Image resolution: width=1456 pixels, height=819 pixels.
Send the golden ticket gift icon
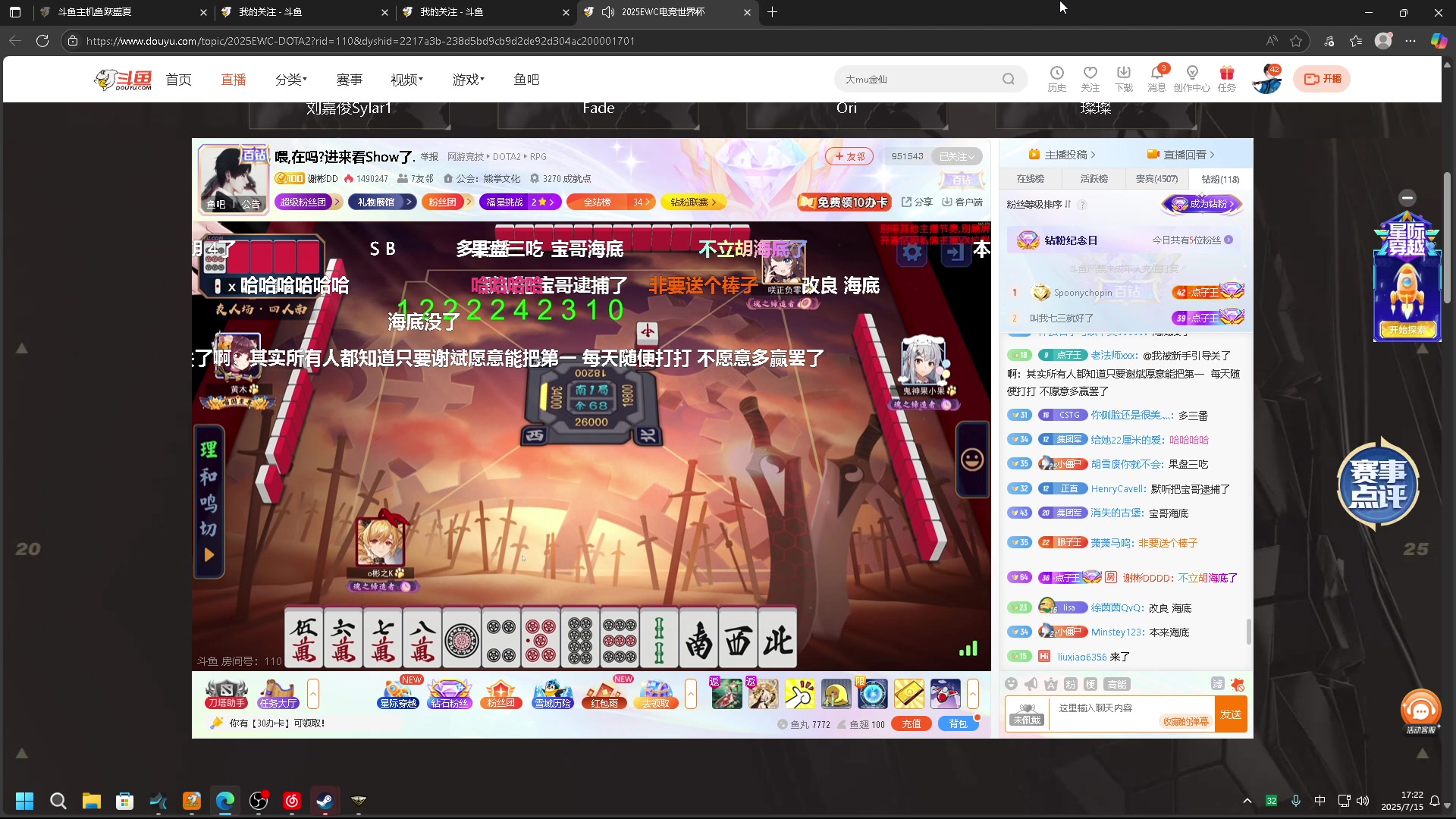click(x=908, y=694)
